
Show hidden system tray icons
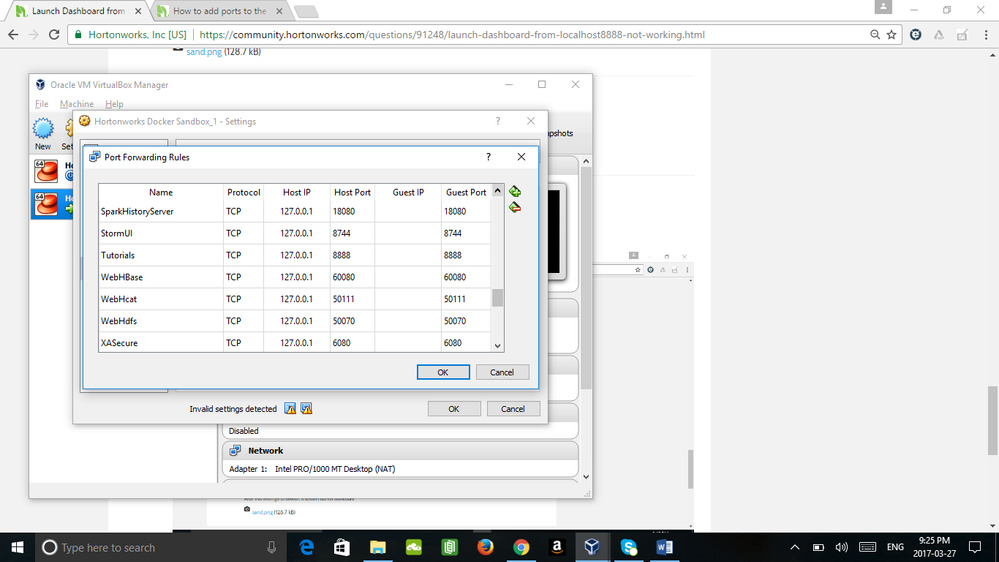[794, 547]
